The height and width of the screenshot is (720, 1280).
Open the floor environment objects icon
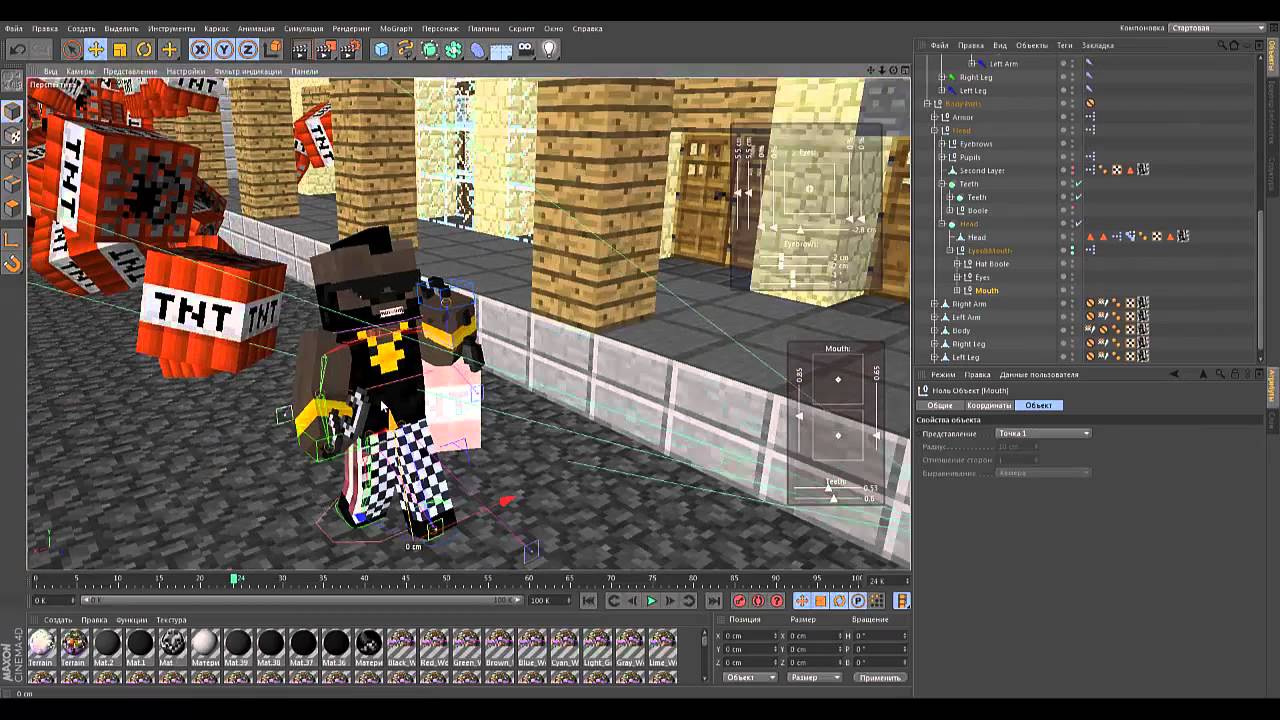[501, 49]
